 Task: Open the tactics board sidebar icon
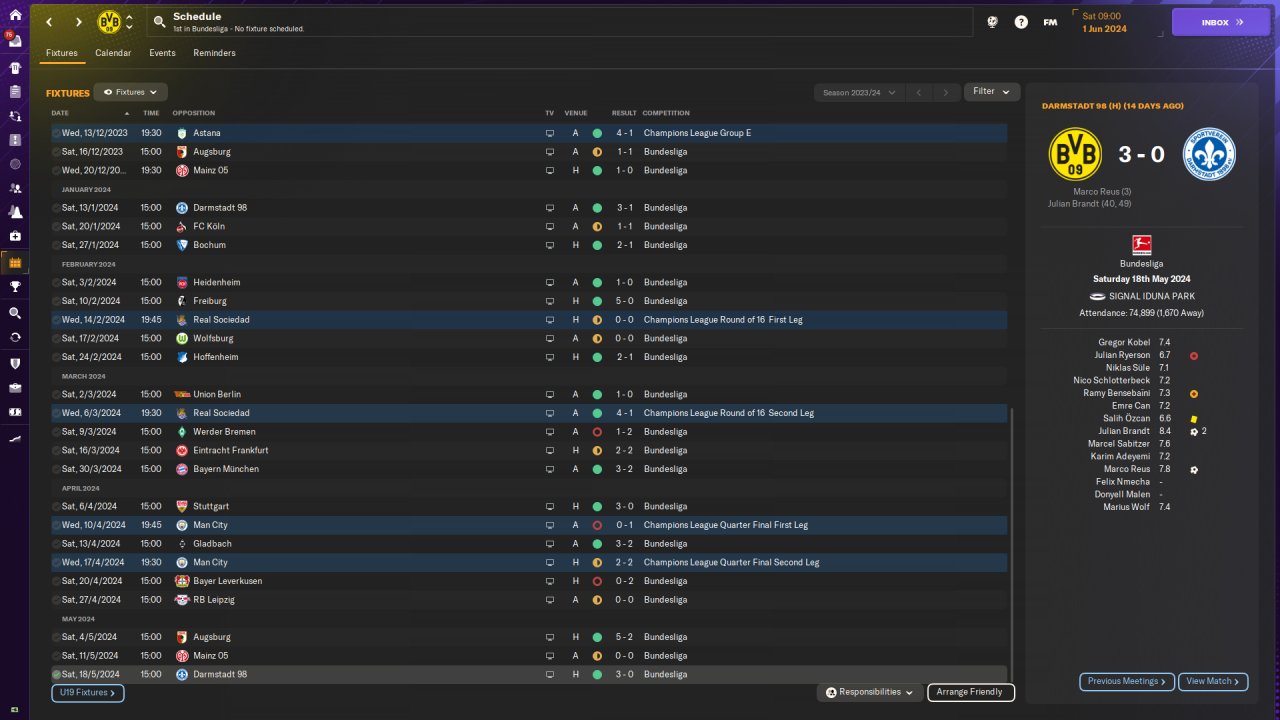15,140
